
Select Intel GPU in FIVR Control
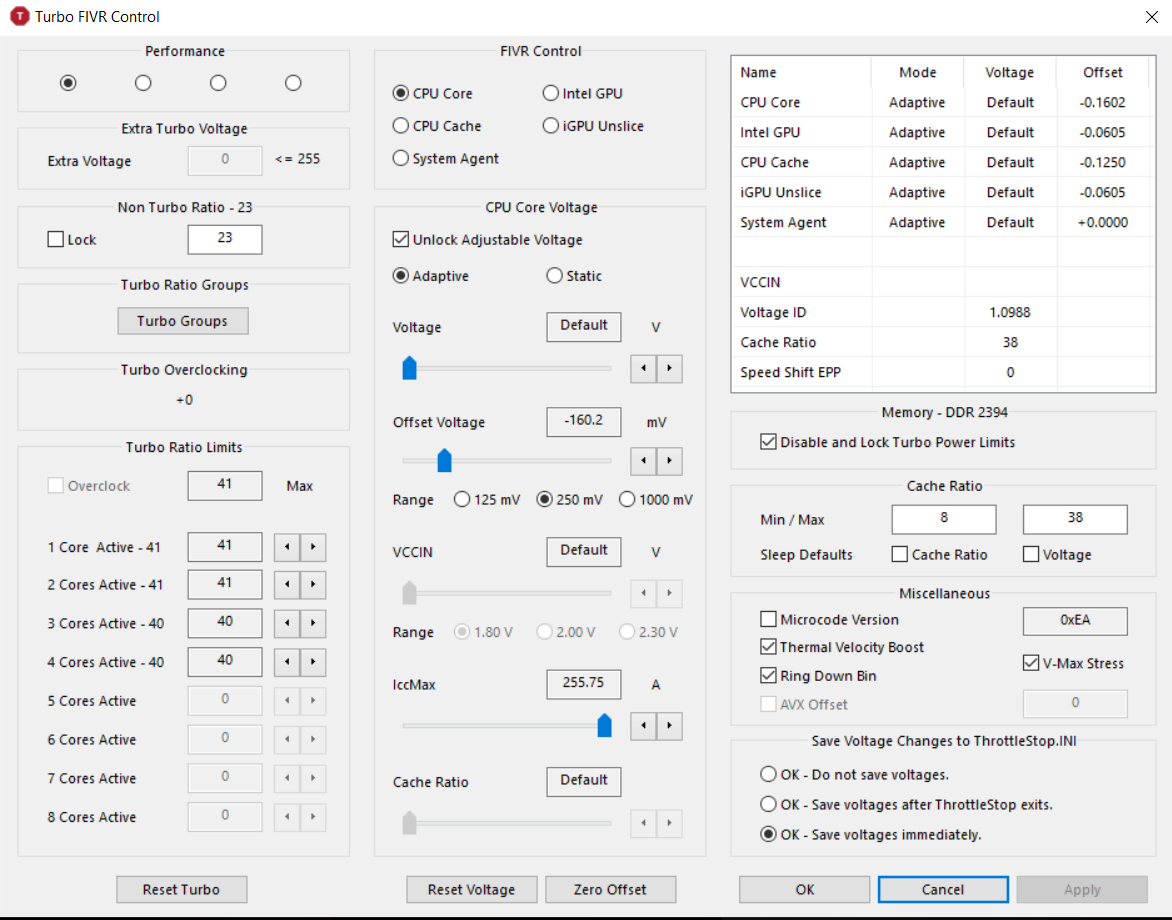583,93
